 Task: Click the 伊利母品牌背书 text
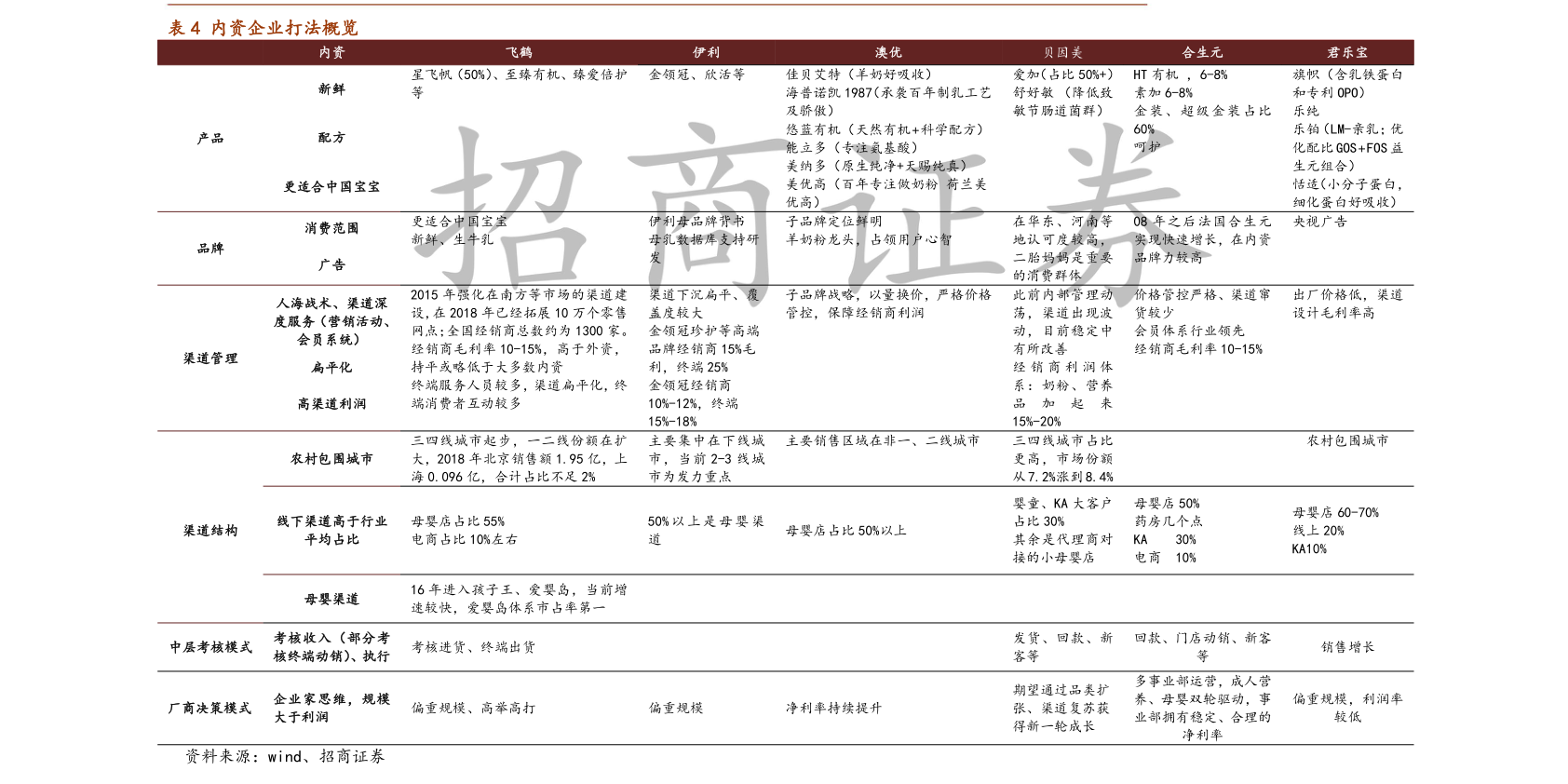(x=696, y=222)
